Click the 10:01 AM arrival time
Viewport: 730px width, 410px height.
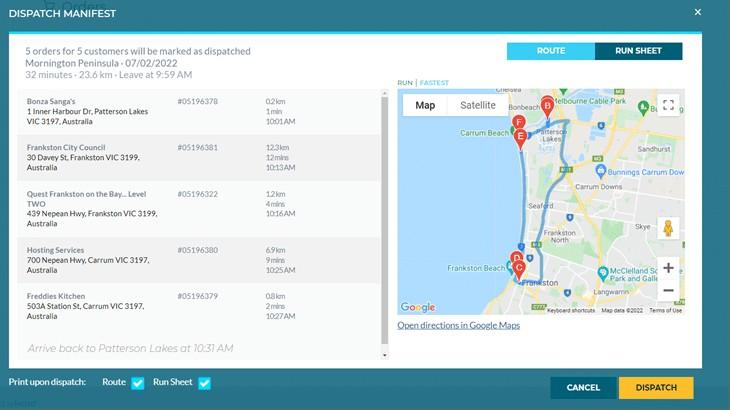280,121
